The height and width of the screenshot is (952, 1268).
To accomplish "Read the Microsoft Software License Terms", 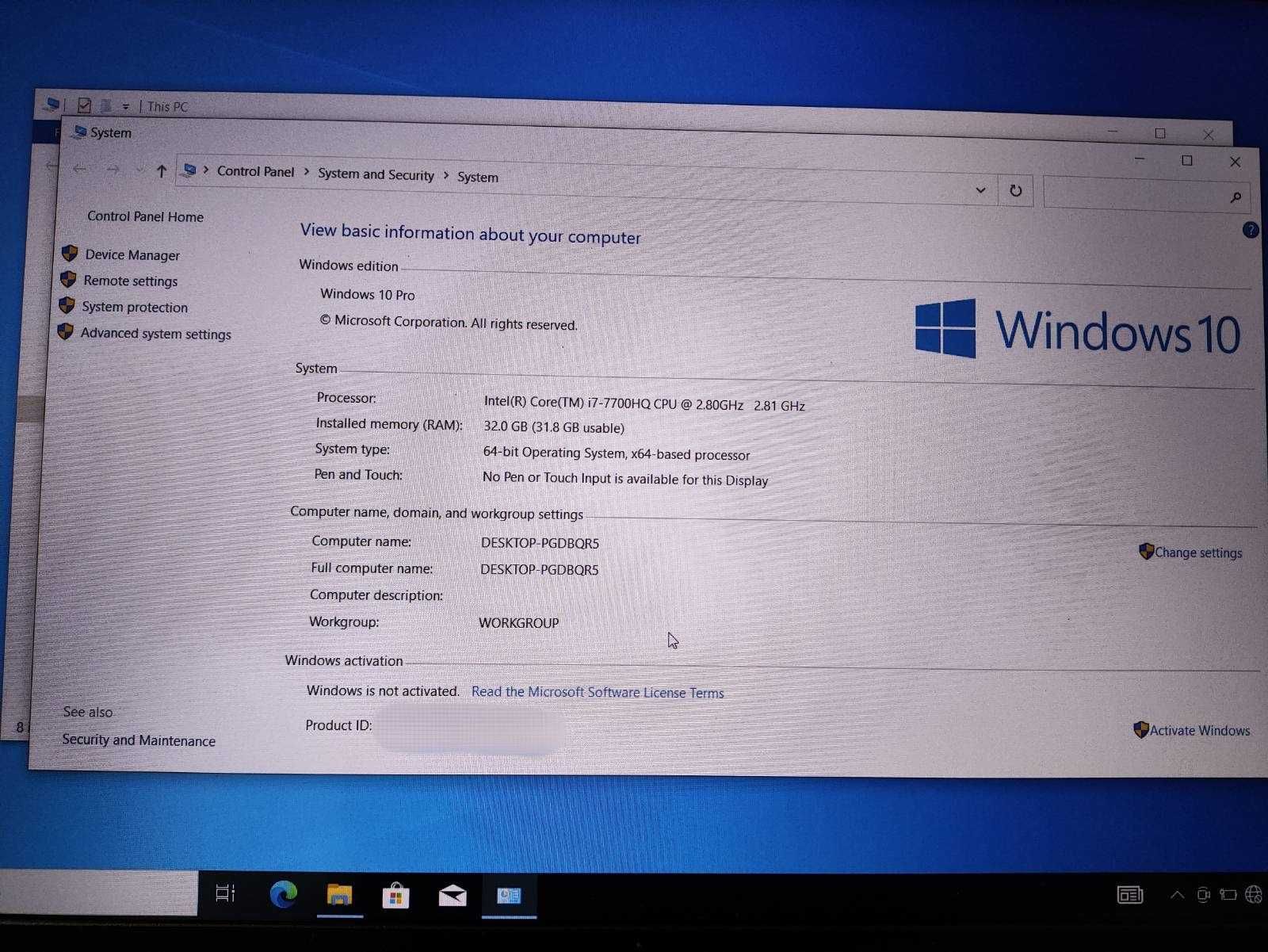I will tap(598, 692).
